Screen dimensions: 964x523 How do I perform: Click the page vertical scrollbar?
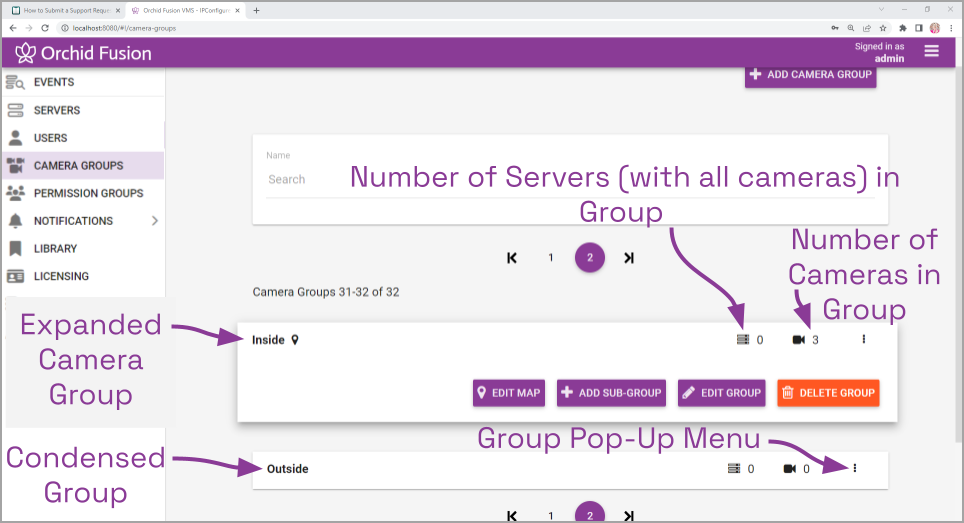pos(958,254)
